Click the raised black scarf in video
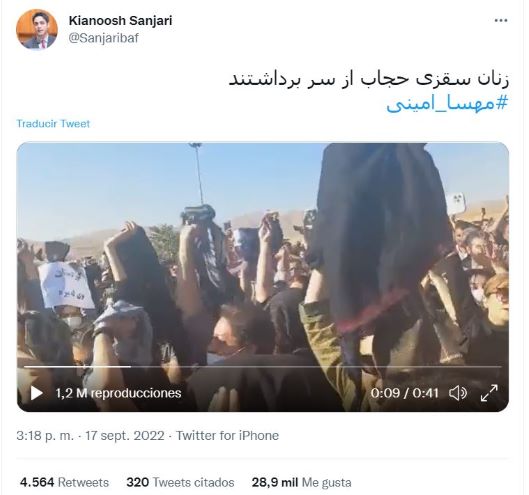The width and height of the screenshot is (529, 495). click(x=376, y=236)
